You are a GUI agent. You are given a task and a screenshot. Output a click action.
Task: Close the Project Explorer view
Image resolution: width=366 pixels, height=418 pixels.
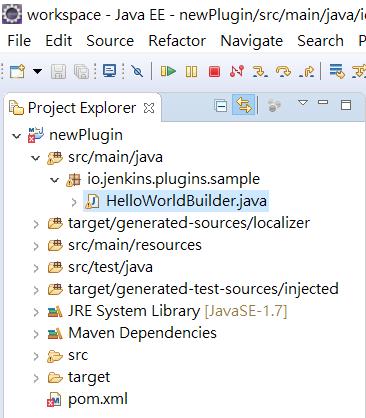point(149,108)
